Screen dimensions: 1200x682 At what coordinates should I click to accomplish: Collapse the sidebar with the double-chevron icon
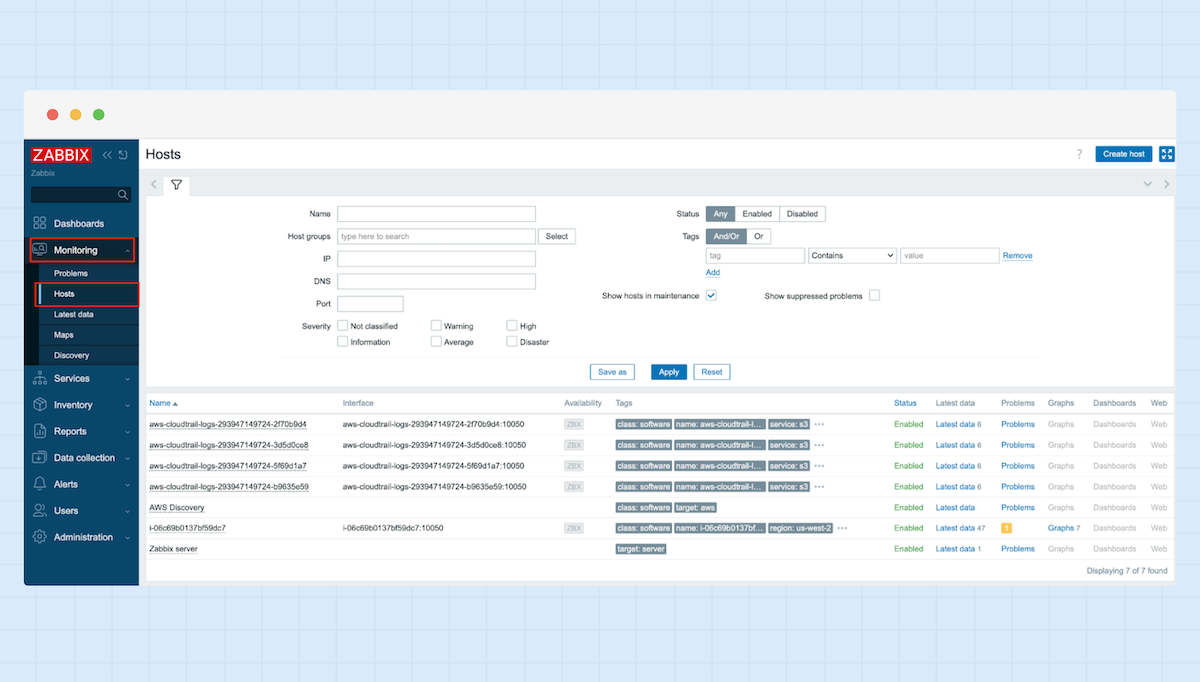coord(106,155)
